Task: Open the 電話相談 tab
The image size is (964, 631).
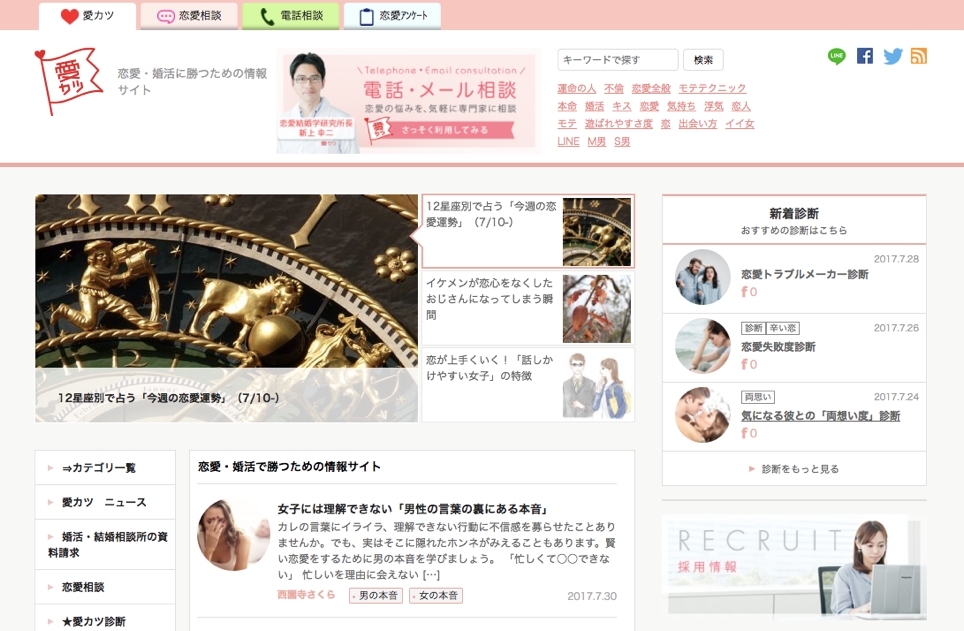Action: click(x=291, y=16)
